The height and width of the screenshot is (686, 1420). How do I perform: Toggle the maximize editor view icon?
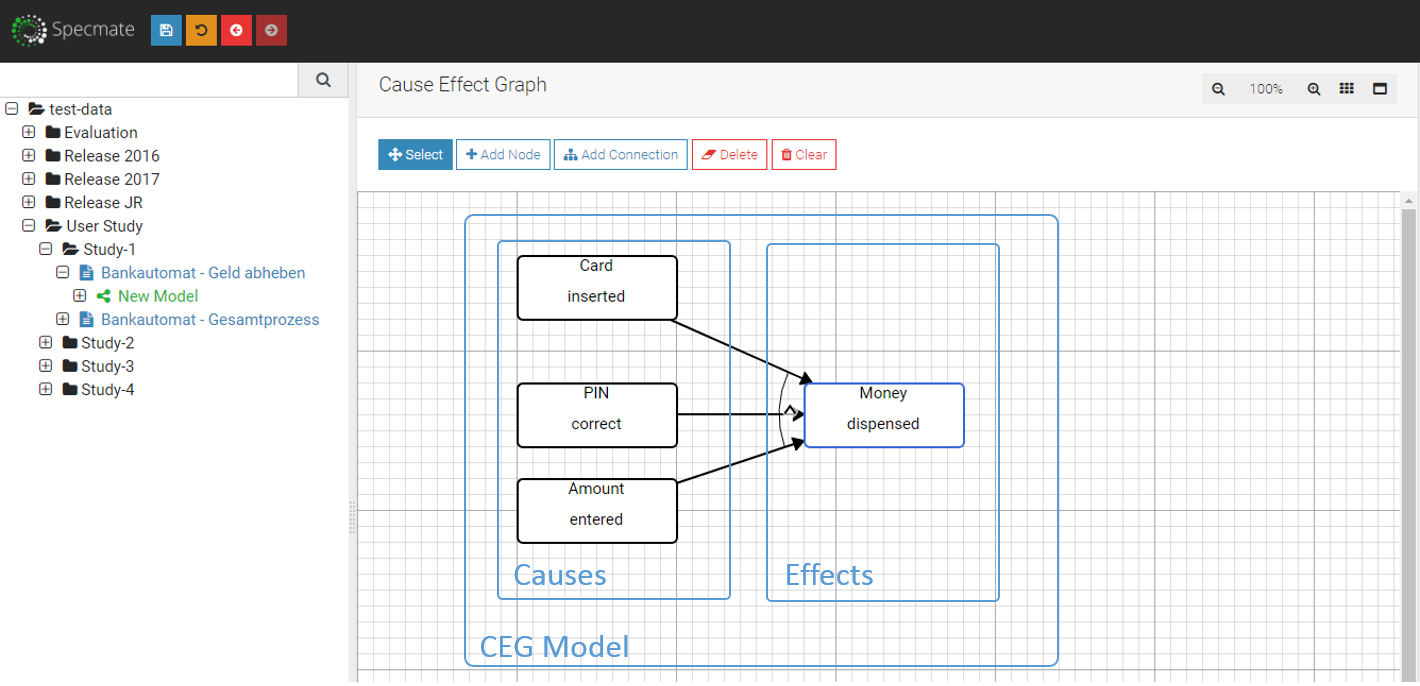[x=1380, y=89]
